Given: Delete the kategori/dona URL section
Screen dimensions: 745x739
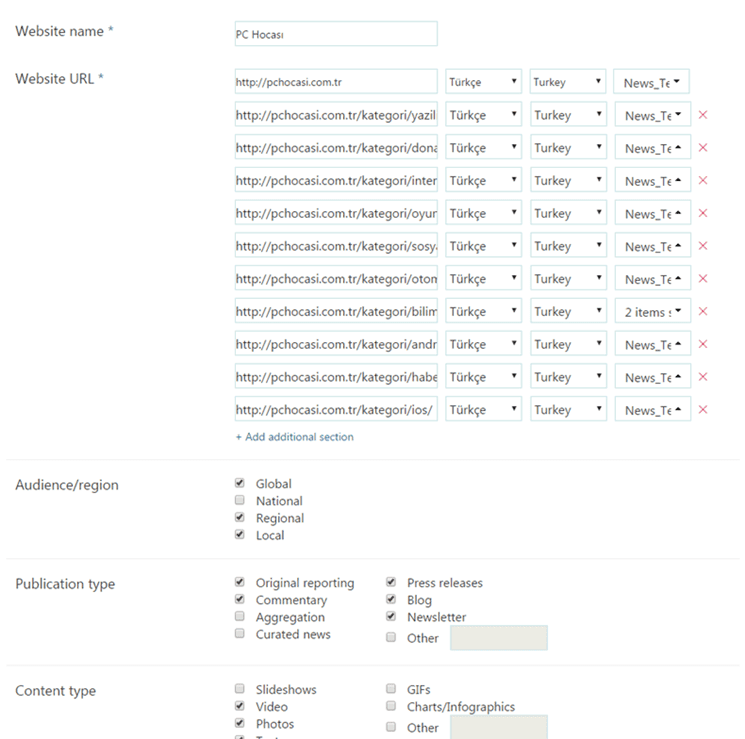Looking at the screenshot, I should tap(702, 148).
